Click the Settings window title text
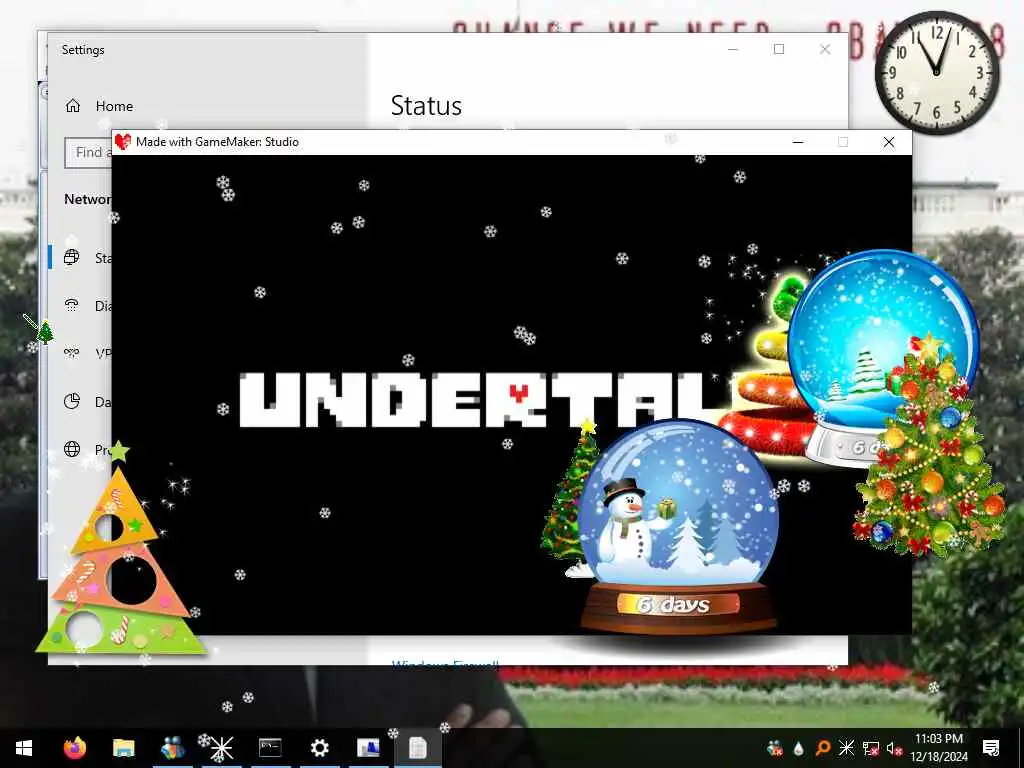 (83, 50)
